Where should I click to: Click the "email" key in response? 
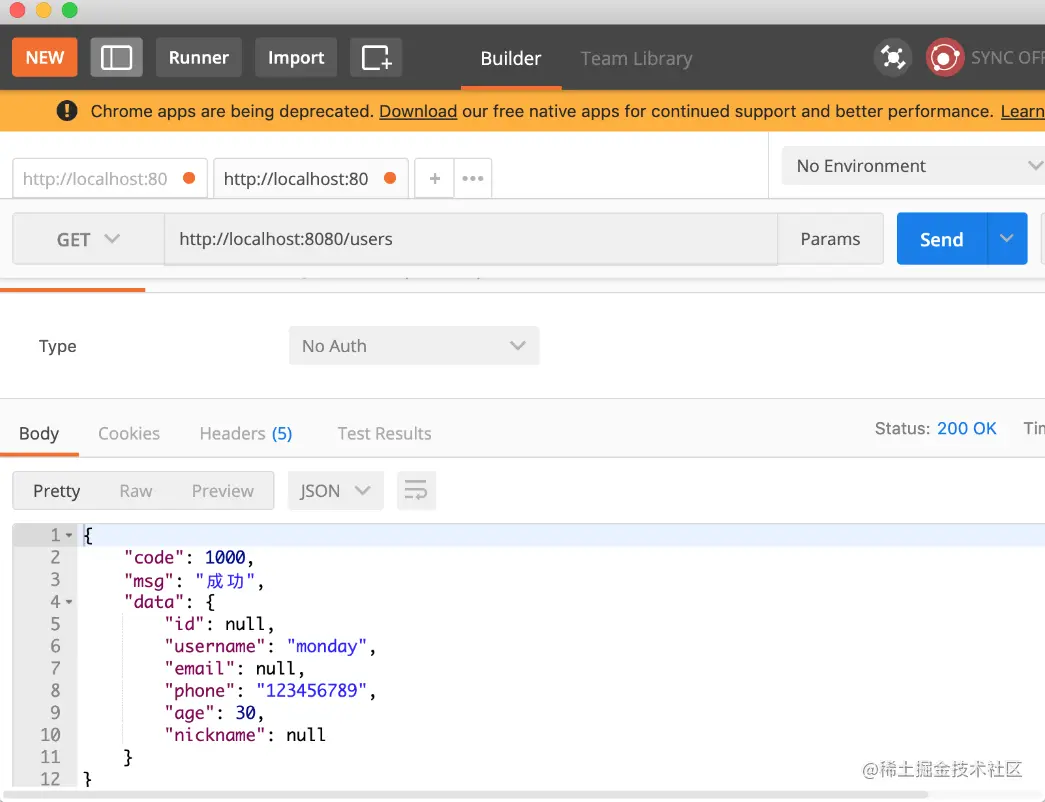click(199, 668)
